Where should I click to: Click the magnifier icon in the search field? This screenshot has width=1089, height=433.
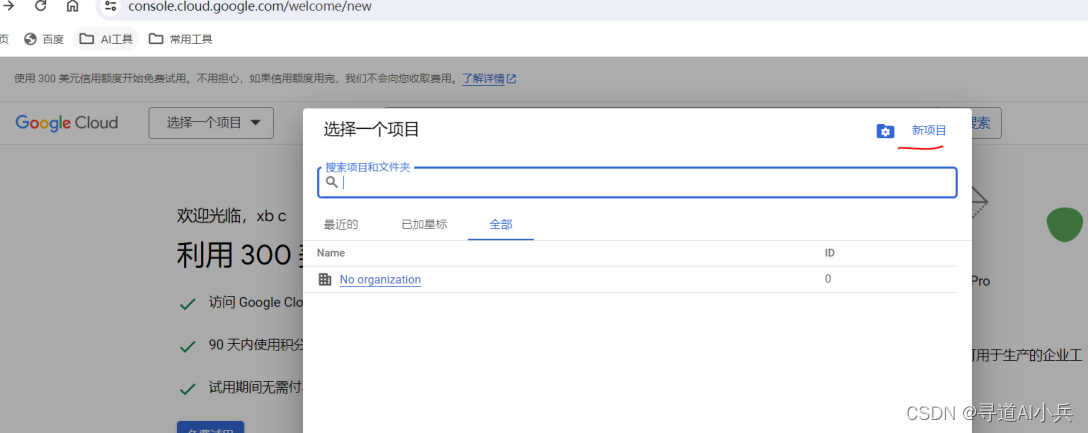pyautogui.click(x=332, y=182)
